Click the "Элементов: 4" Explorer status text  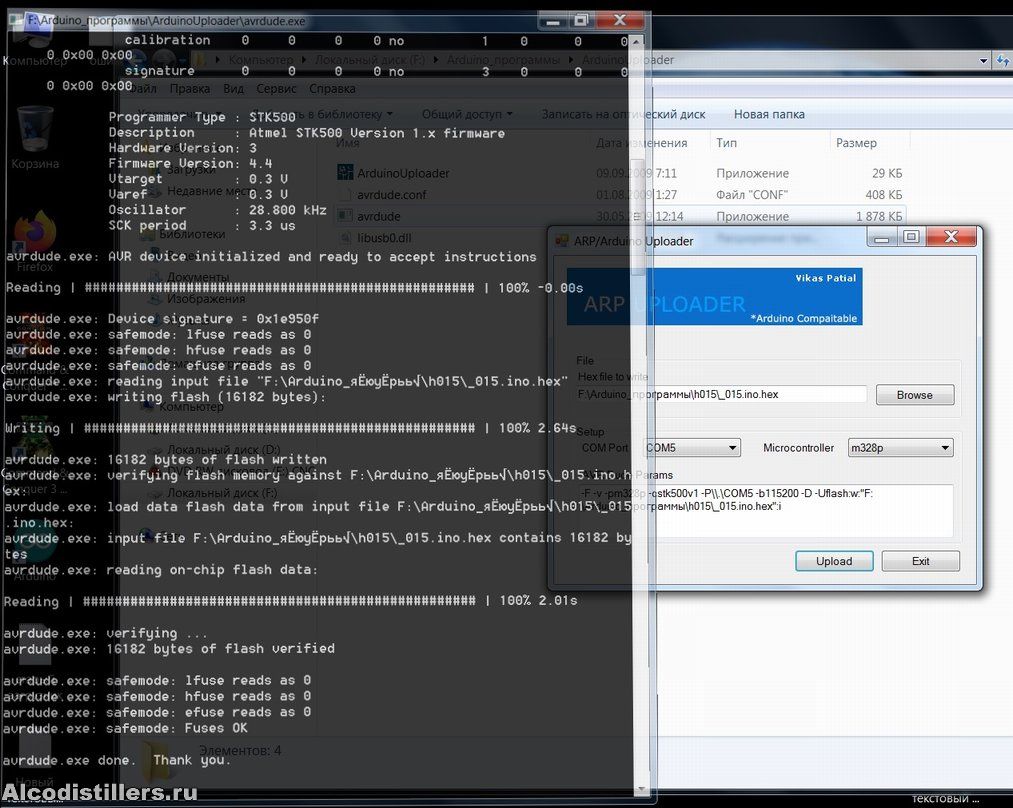pos(240,751)
